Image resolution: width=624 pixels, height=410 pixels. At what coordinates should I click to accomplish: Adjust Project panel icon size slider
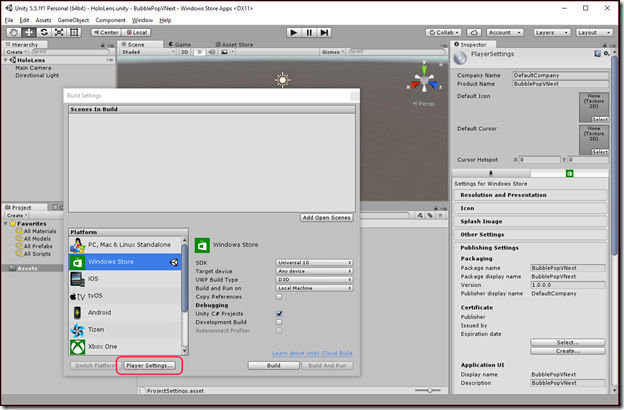point(428,390)
